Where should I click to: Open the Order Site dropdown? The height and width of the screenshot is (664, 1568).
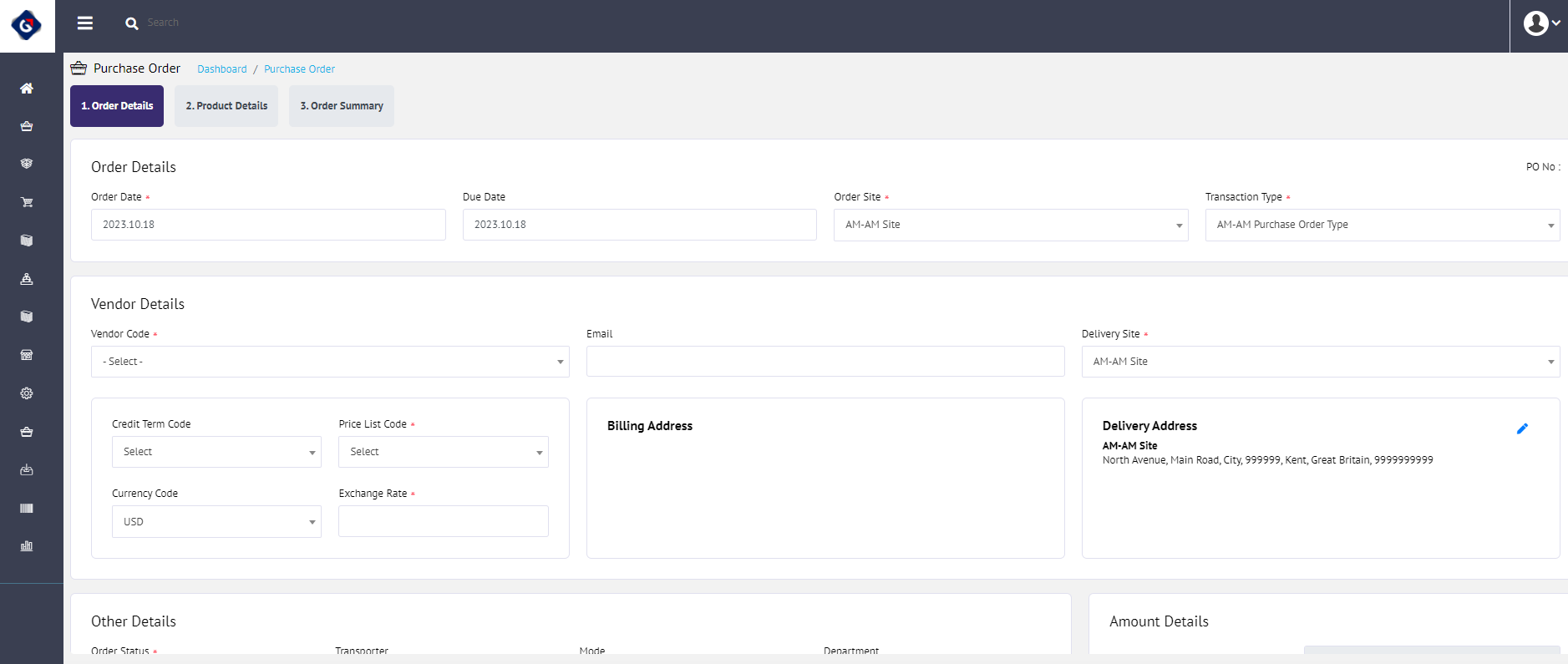[x=1010, y=225]
